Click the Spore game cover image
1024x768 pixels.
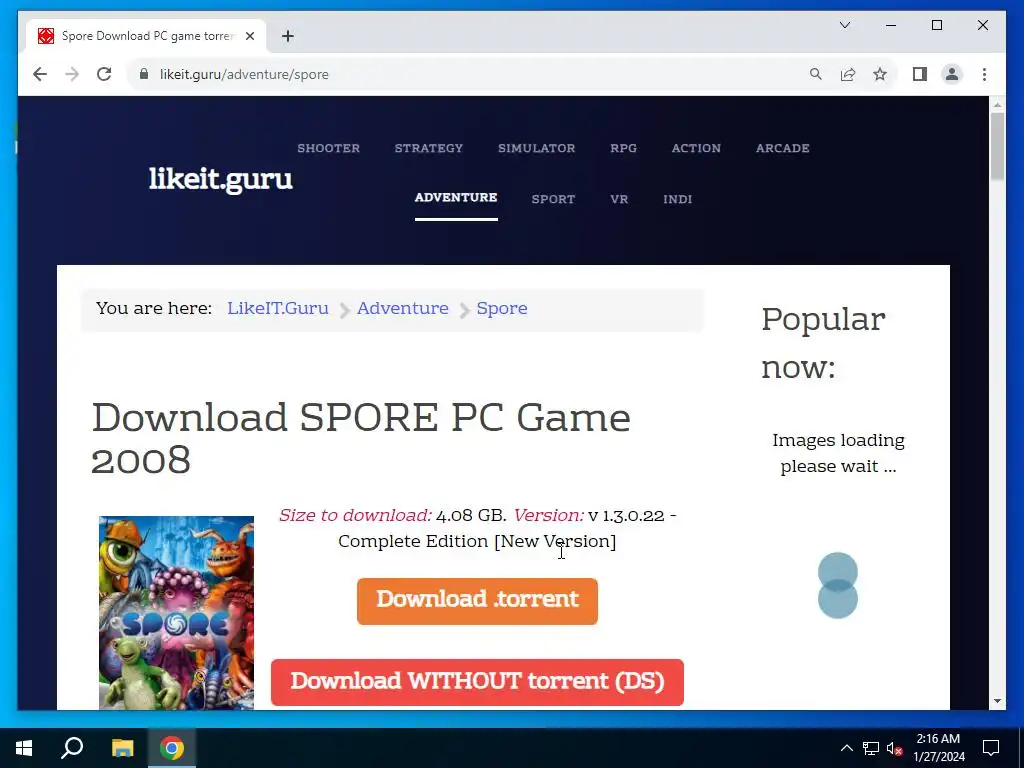tap(176, 613)
